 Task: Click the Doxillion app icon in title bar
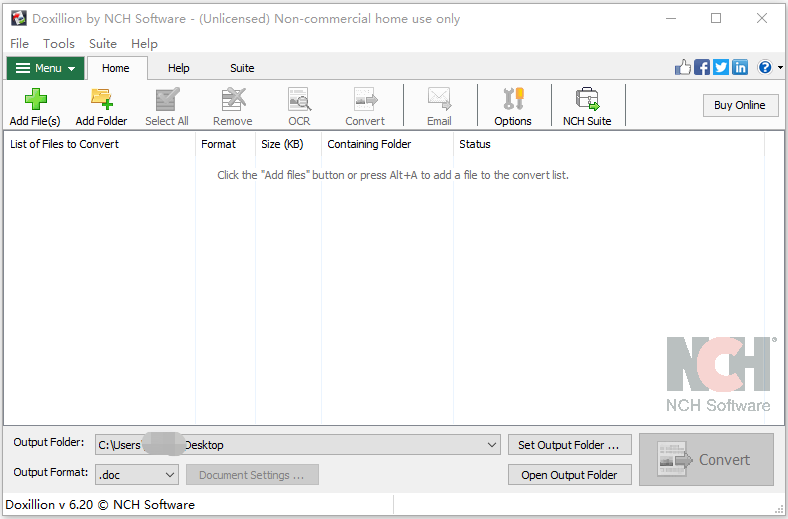tap(19, 19)
